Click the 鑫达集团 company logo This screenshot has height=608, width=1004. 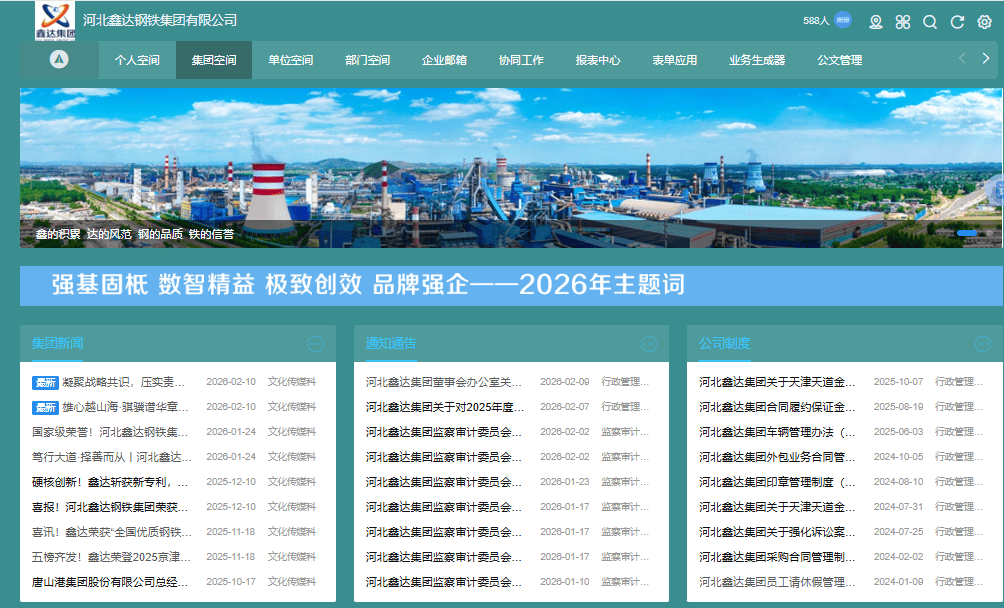[55, 20]
